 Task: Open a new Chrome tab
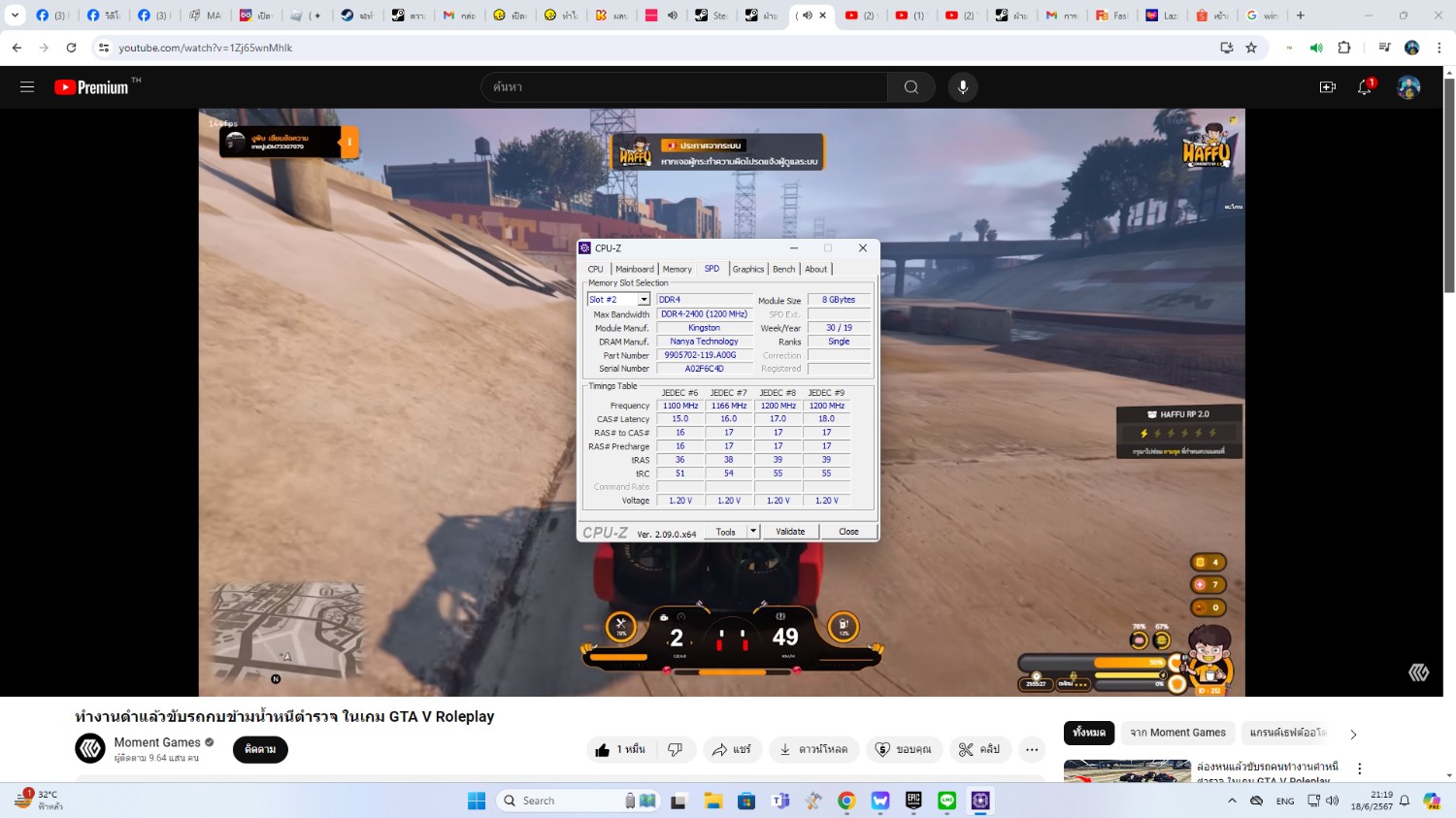click(x=1301, y=16)
